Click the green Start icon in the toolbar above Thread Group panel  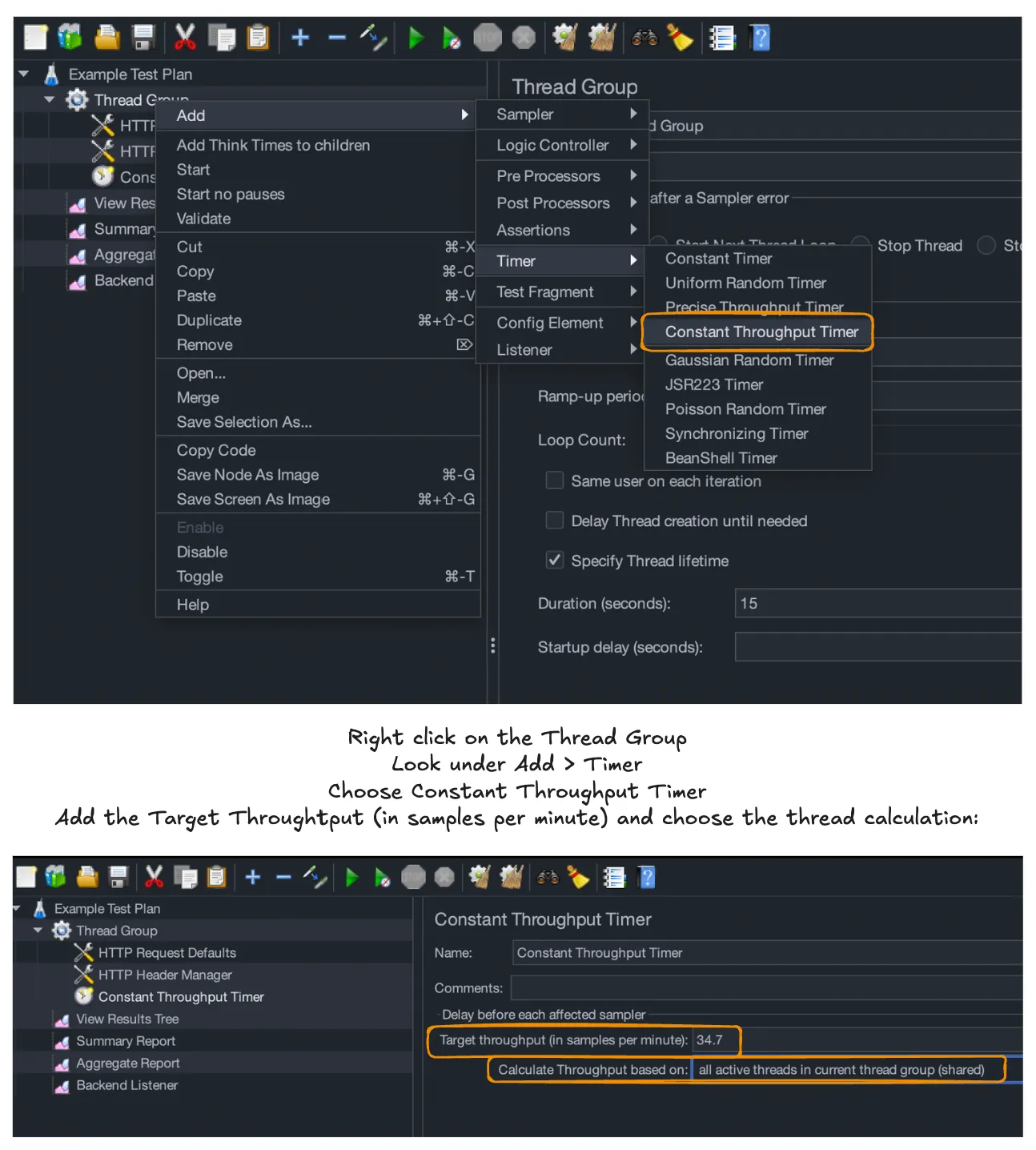[x=416, y=38]
